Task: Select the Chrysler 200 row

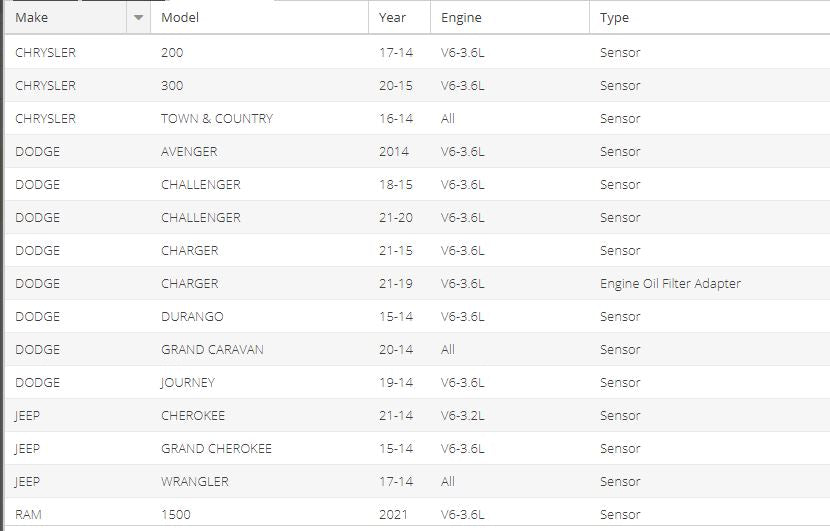Action: tap(417, 52)
